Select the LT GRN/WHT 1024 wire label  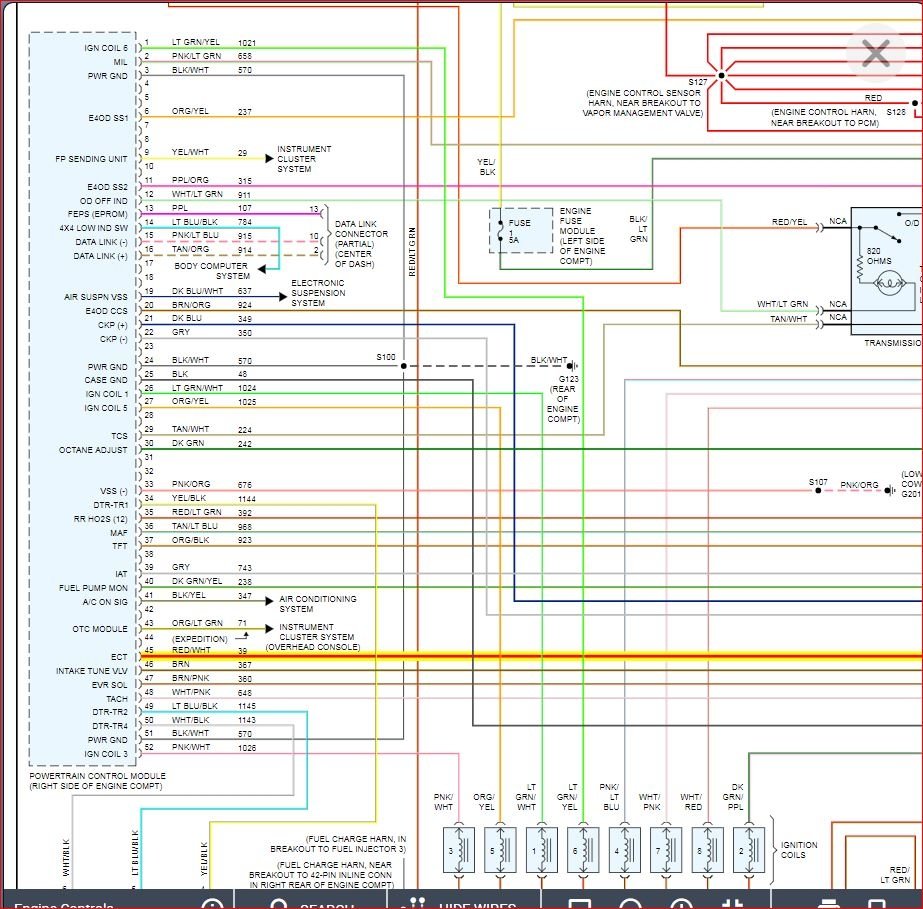click(x=214, y=388)
